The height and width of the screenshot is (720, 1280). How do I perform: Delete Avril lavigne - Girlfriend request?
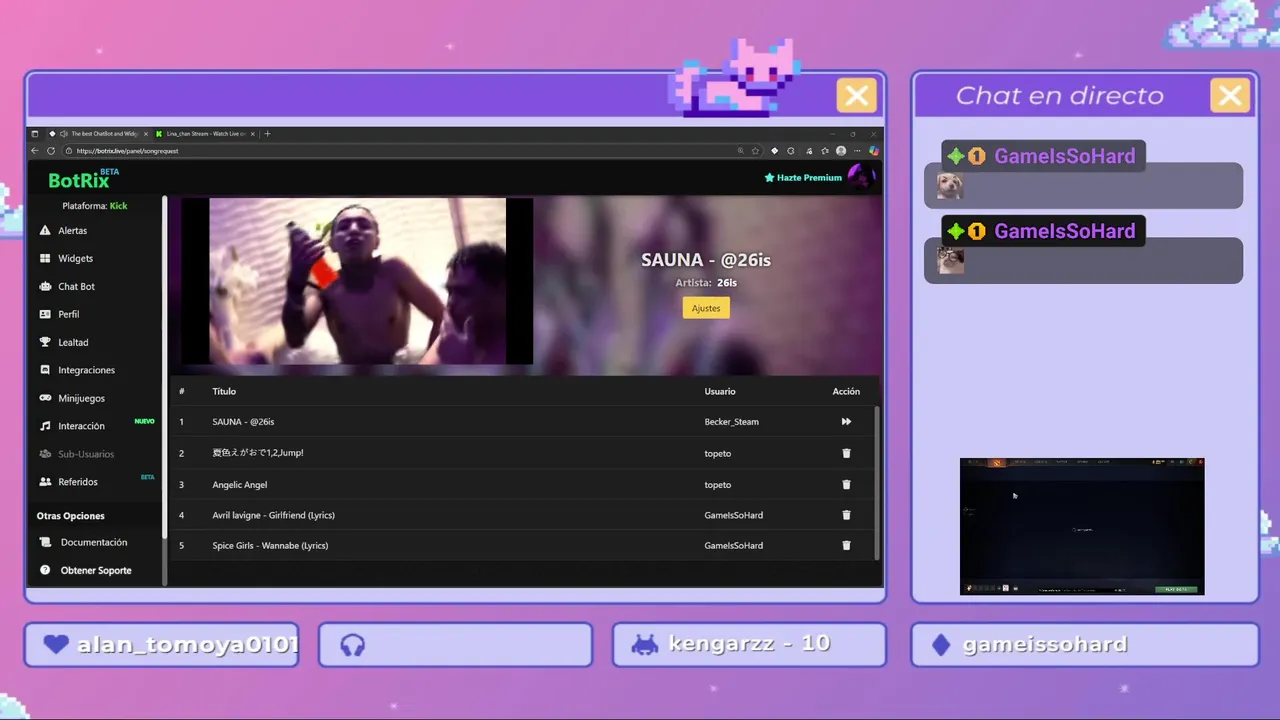[x=846, y=516]
